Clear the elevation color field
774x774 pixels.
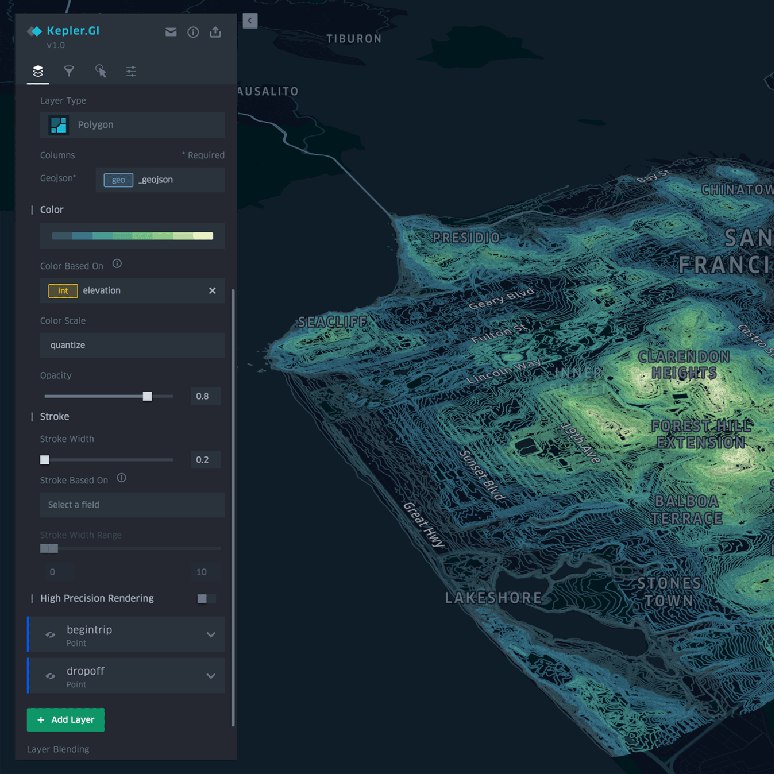click(212, 291)
